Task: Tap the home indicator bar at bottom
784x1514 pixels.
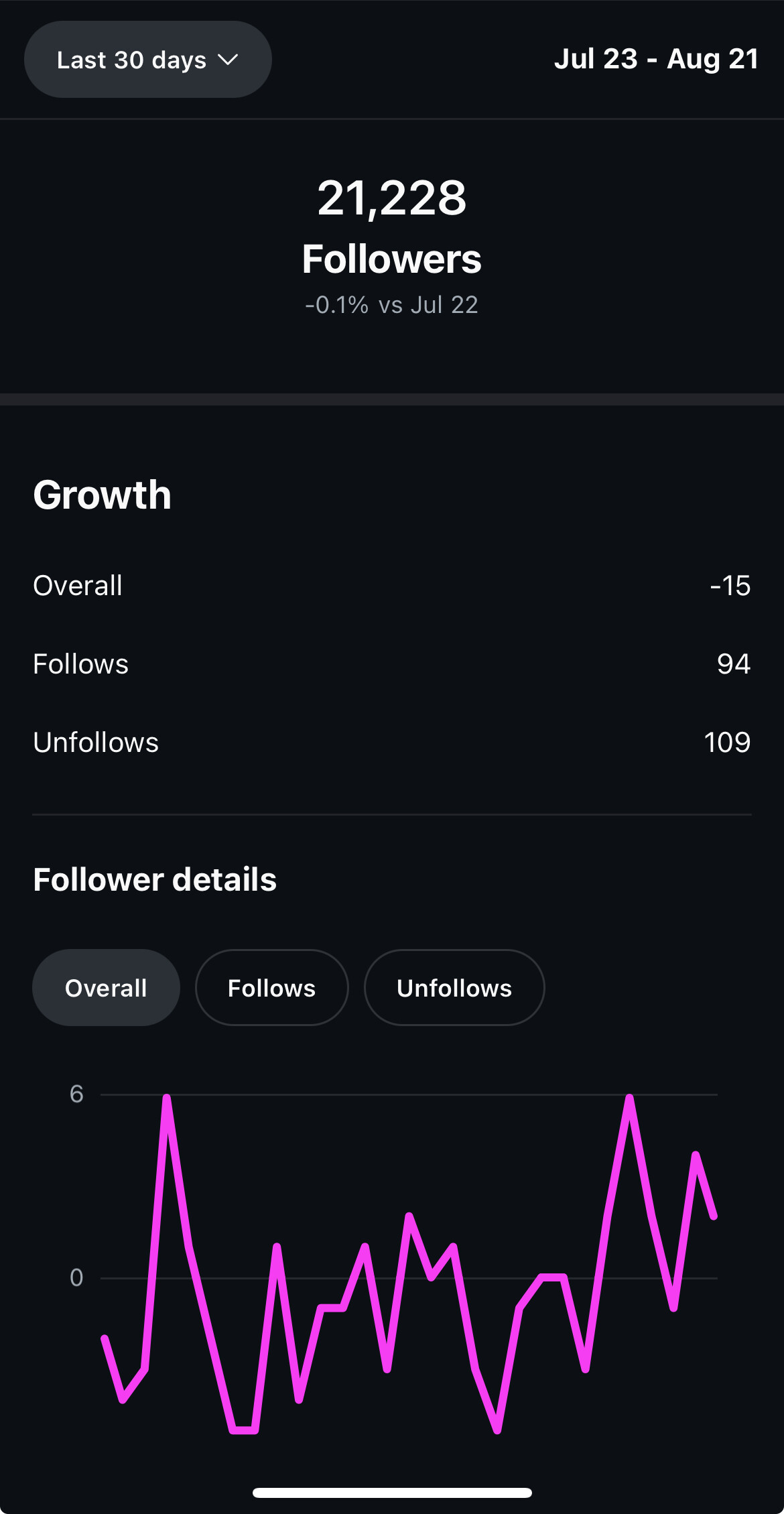Action: [x=392, y=1493]
